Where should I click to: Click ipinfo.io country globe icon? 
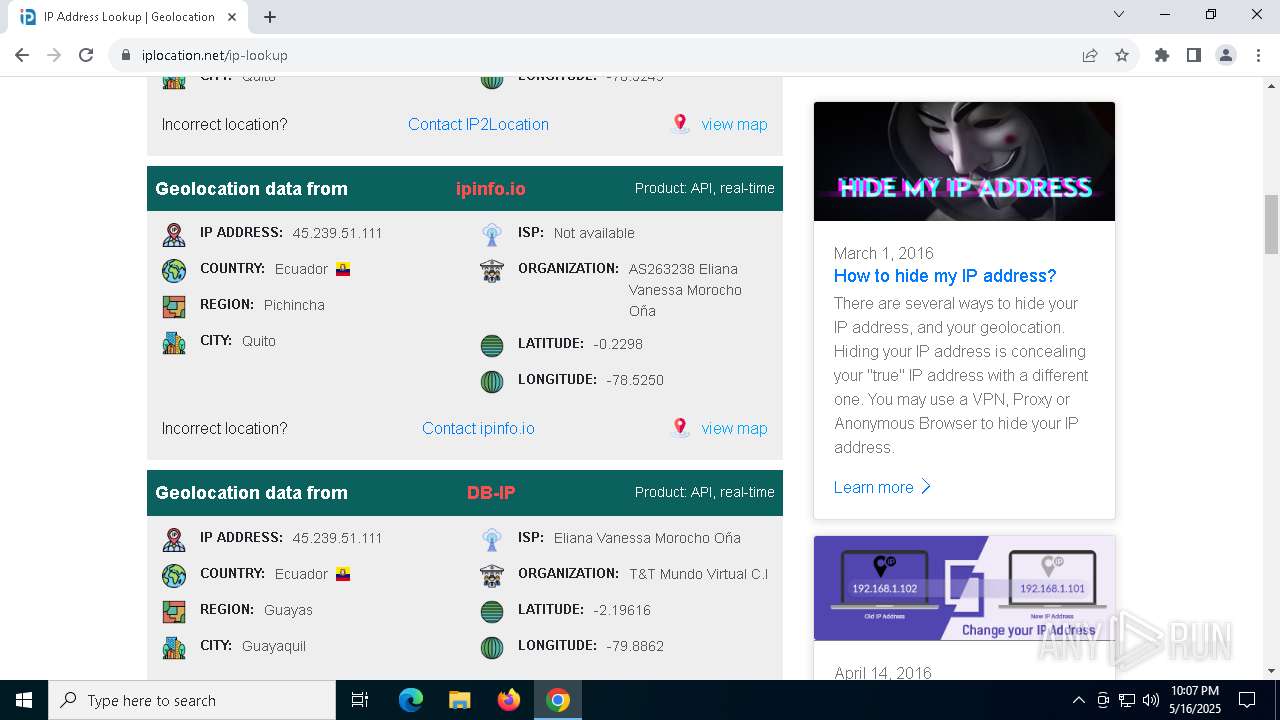[x=174, y=271]
